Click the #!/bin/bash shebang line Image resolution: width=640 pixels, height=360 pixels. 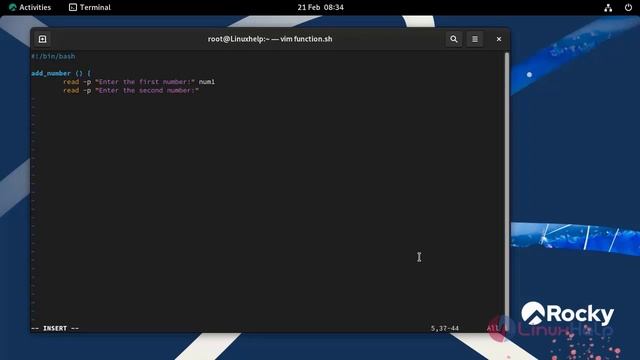click(53, 56)
